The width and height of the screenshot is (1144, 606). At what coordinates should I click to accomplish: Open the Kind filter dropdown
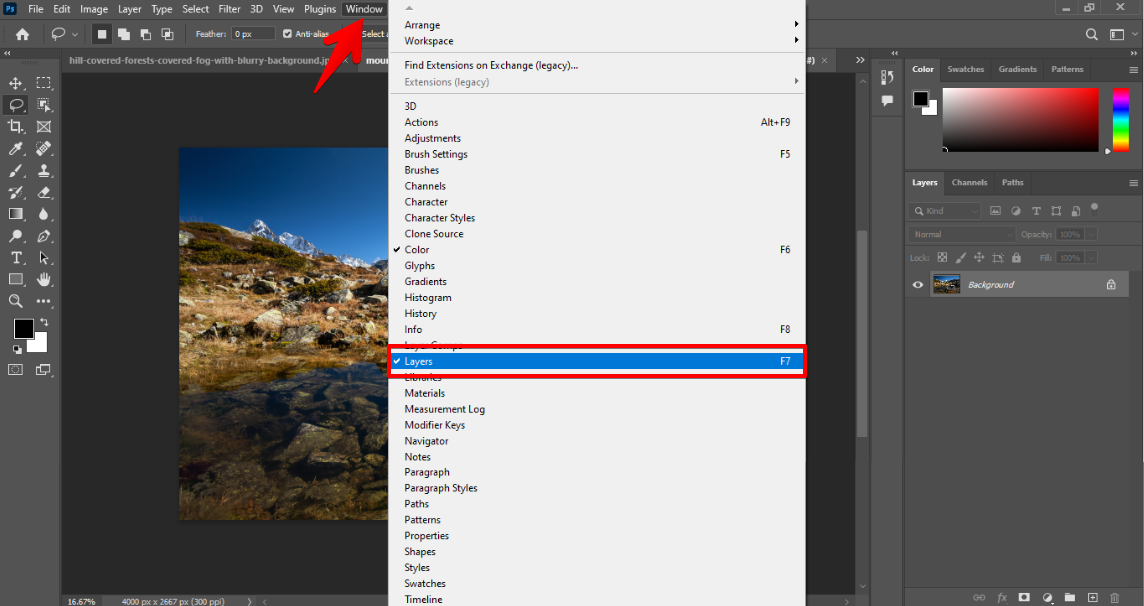pyautogui.click(x=944, y=211)
